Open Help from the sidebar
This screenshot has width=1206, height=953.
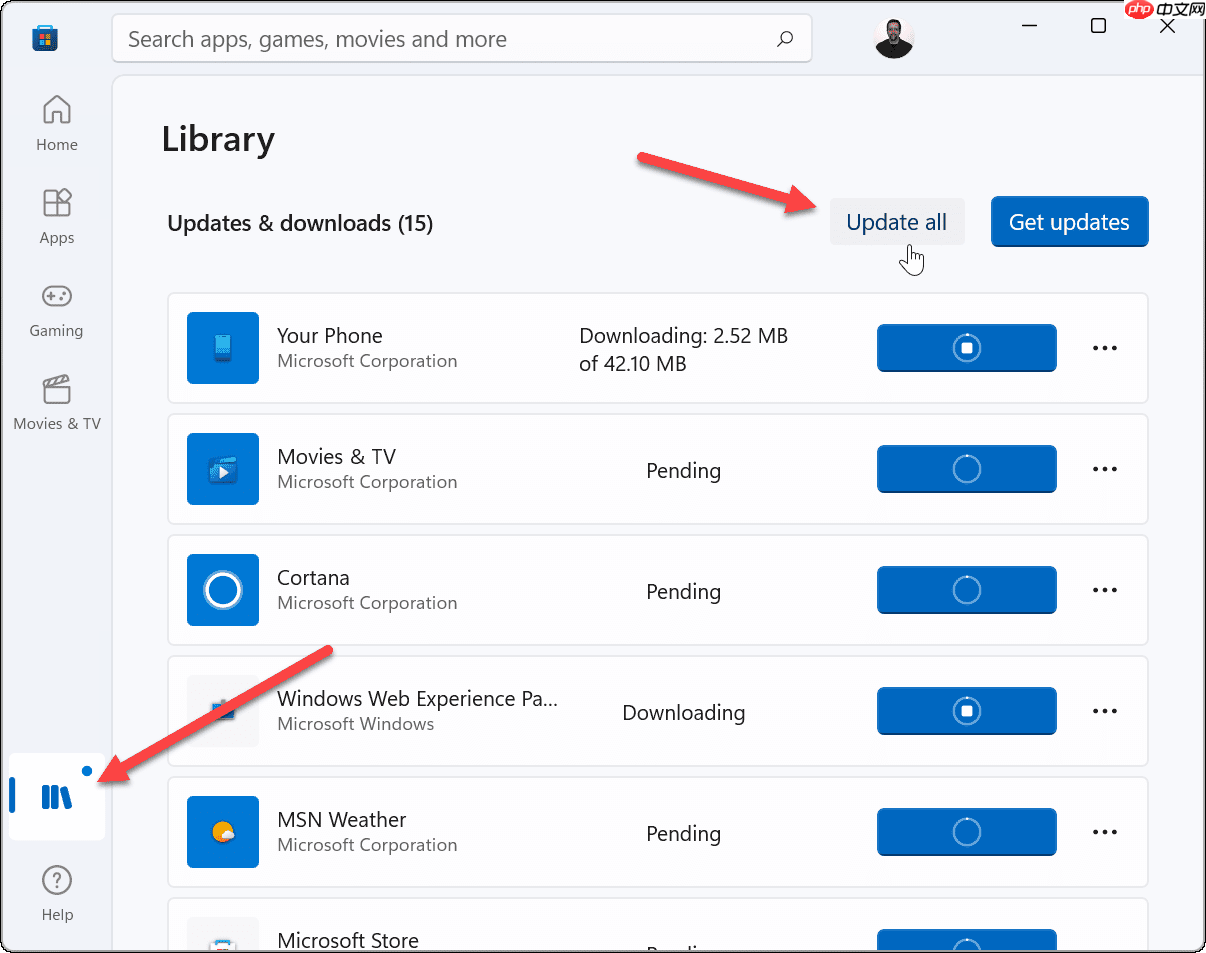click(x=57, y=893)
